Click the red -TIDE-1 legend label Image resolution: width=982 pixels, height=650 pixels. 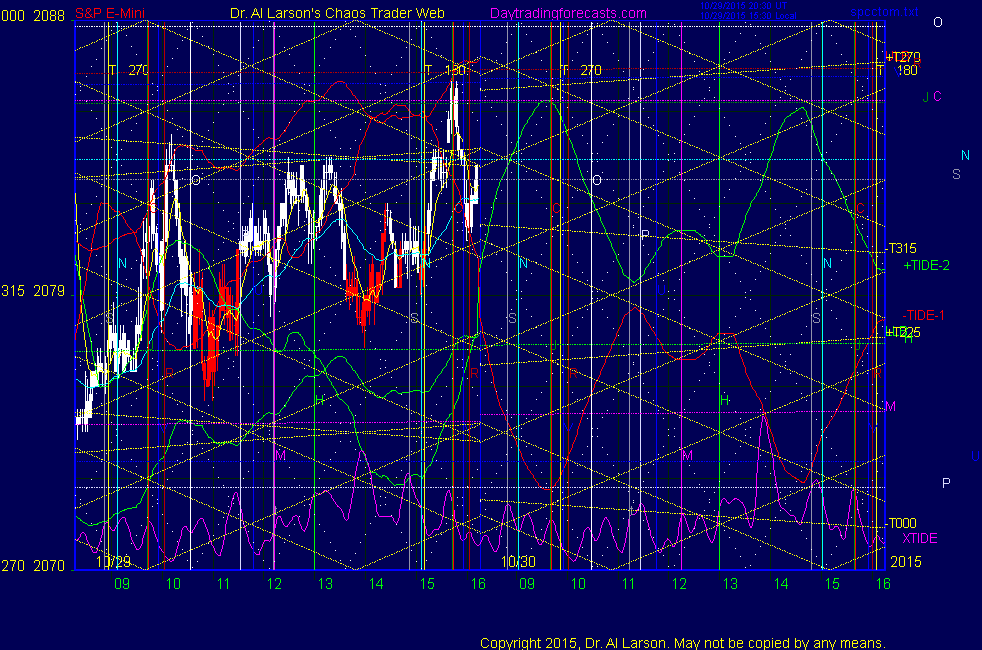point(923,315)
